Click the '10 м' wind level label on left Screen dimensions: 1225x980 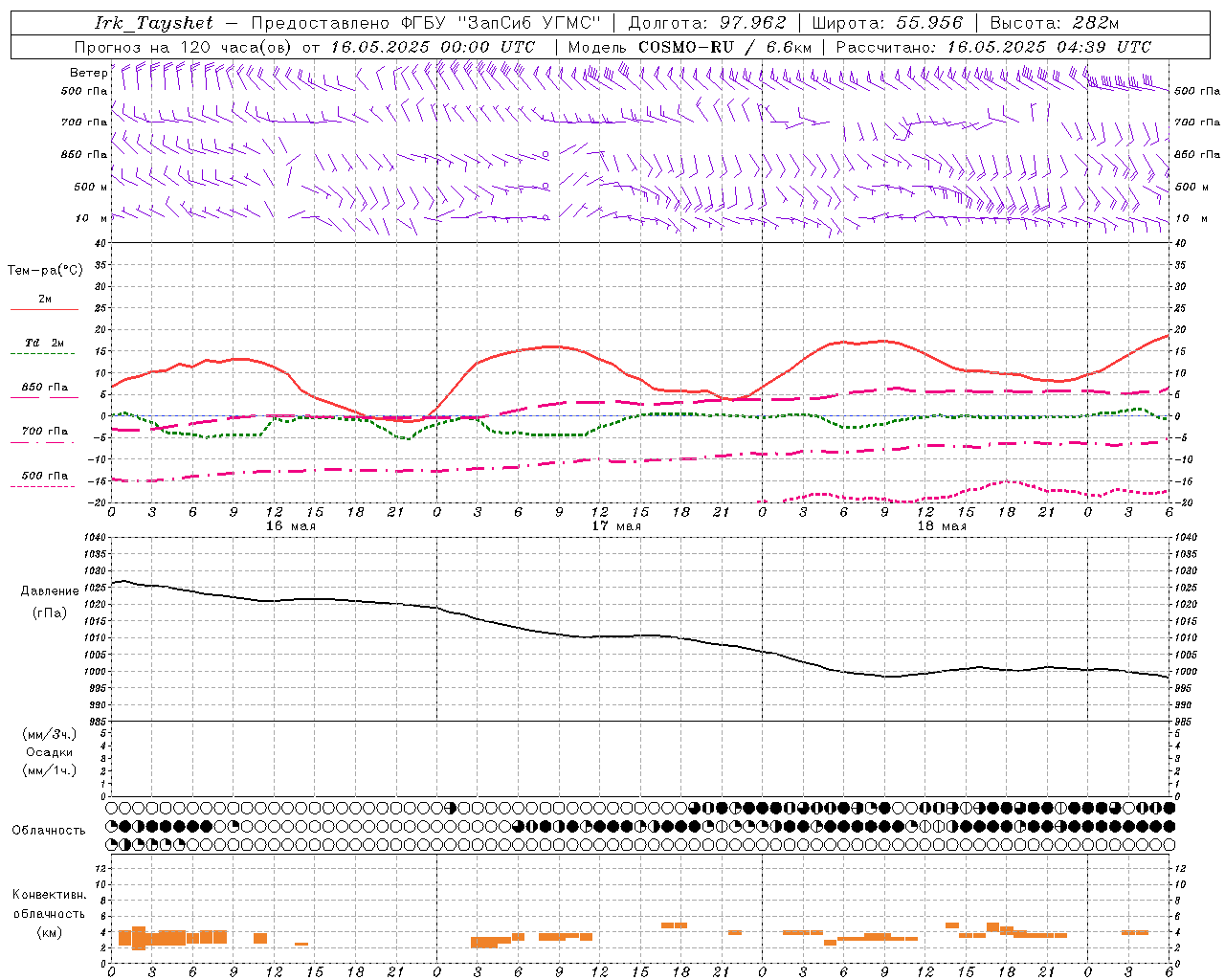click(x=92, y=218)
